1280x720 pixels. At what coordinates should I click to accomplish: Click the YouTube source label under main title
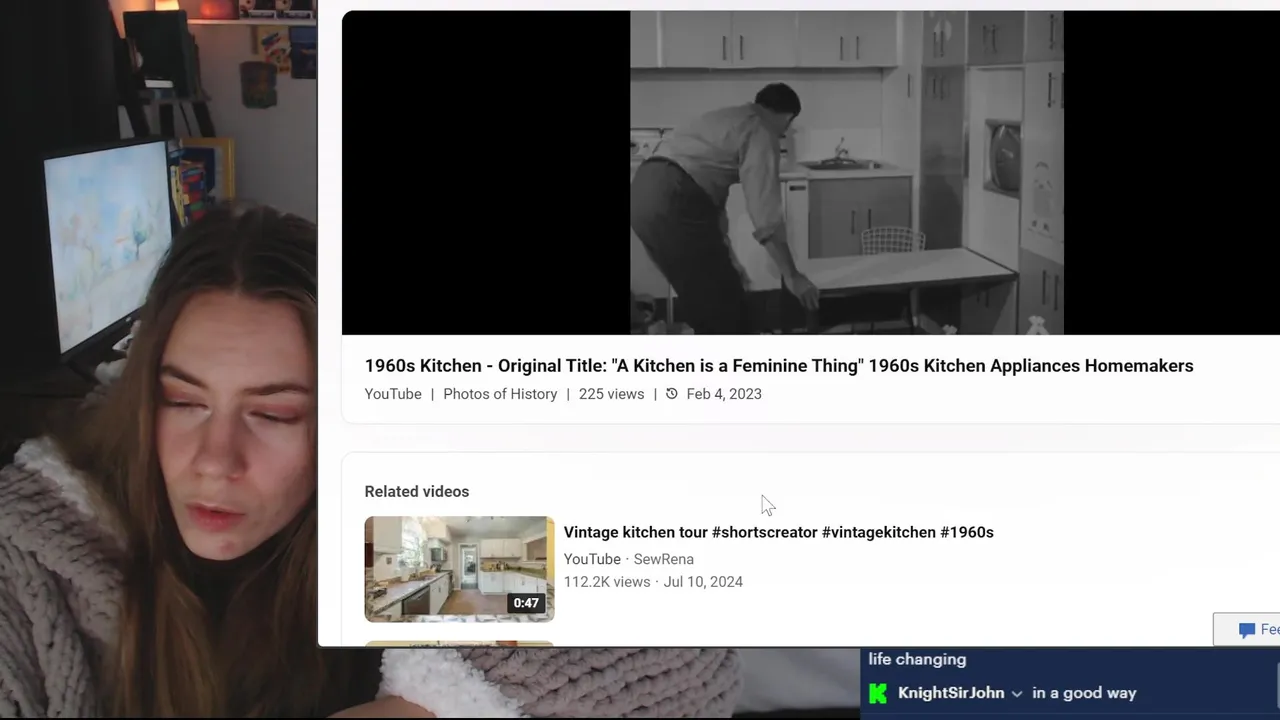pos(393,394)
